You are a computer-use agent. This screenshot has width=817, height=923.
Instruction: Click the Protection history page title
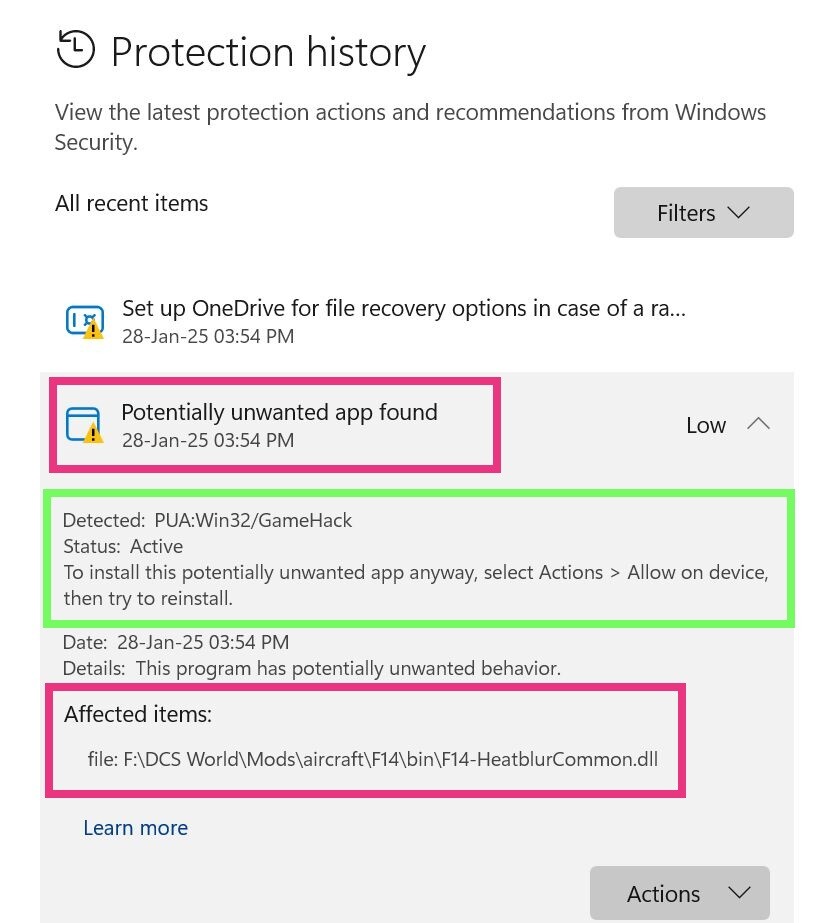pyautogui.click(x=268, y=52)
